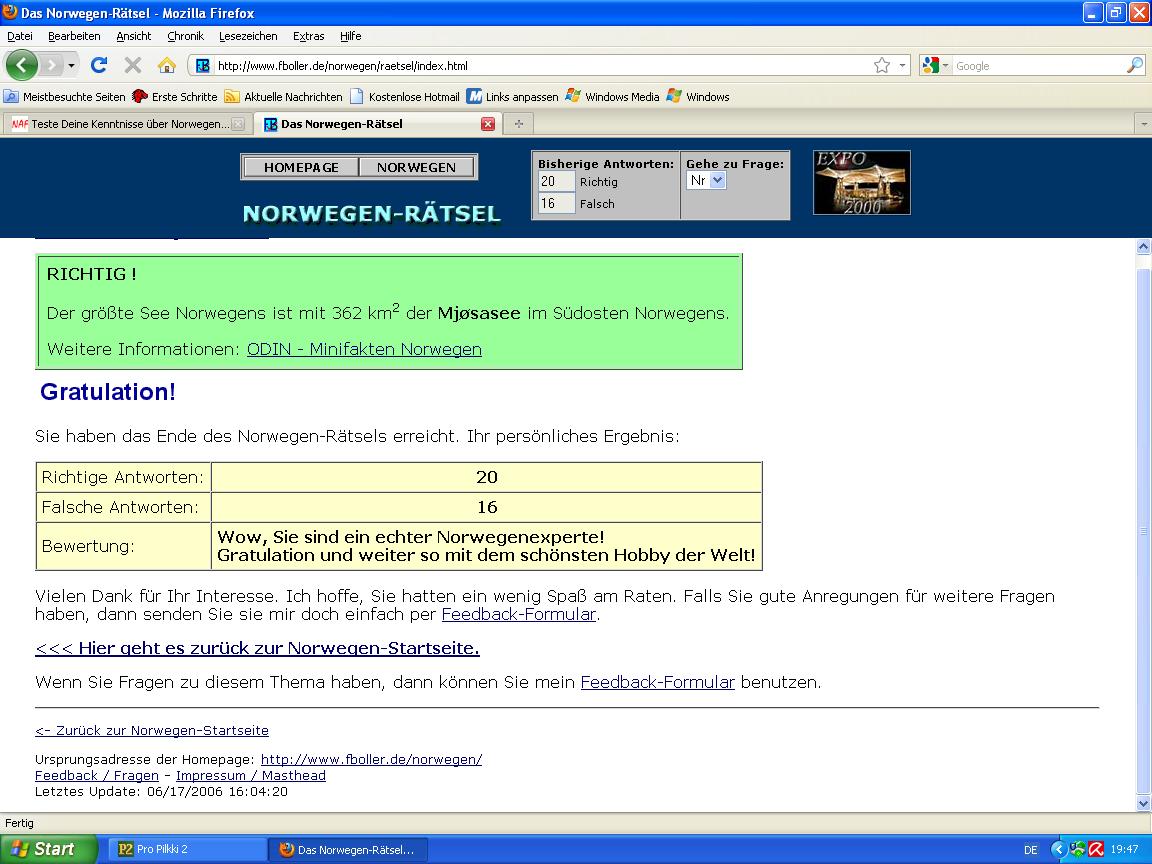Click the Stop loading X icon
The height and width of the screenshot is (864, 1152).
pyautogui.click(x=132, y=65)
